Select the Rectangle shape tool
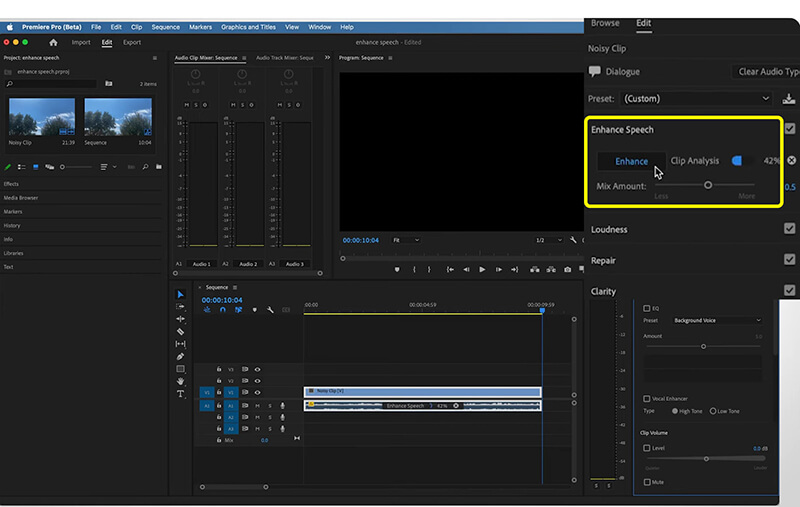This screenshot has height=507, width=800. [x=180, y=369]
